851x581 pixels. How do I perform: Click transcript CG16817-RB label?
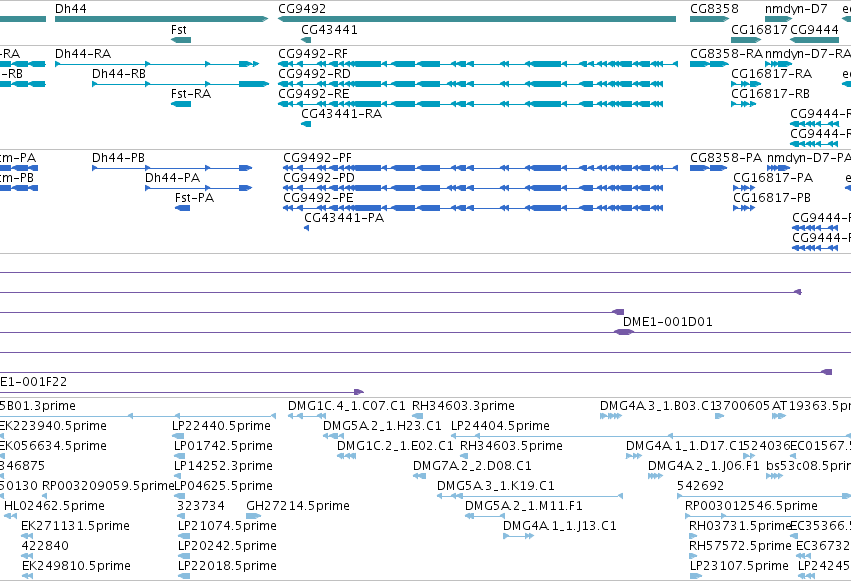[770, 94]
